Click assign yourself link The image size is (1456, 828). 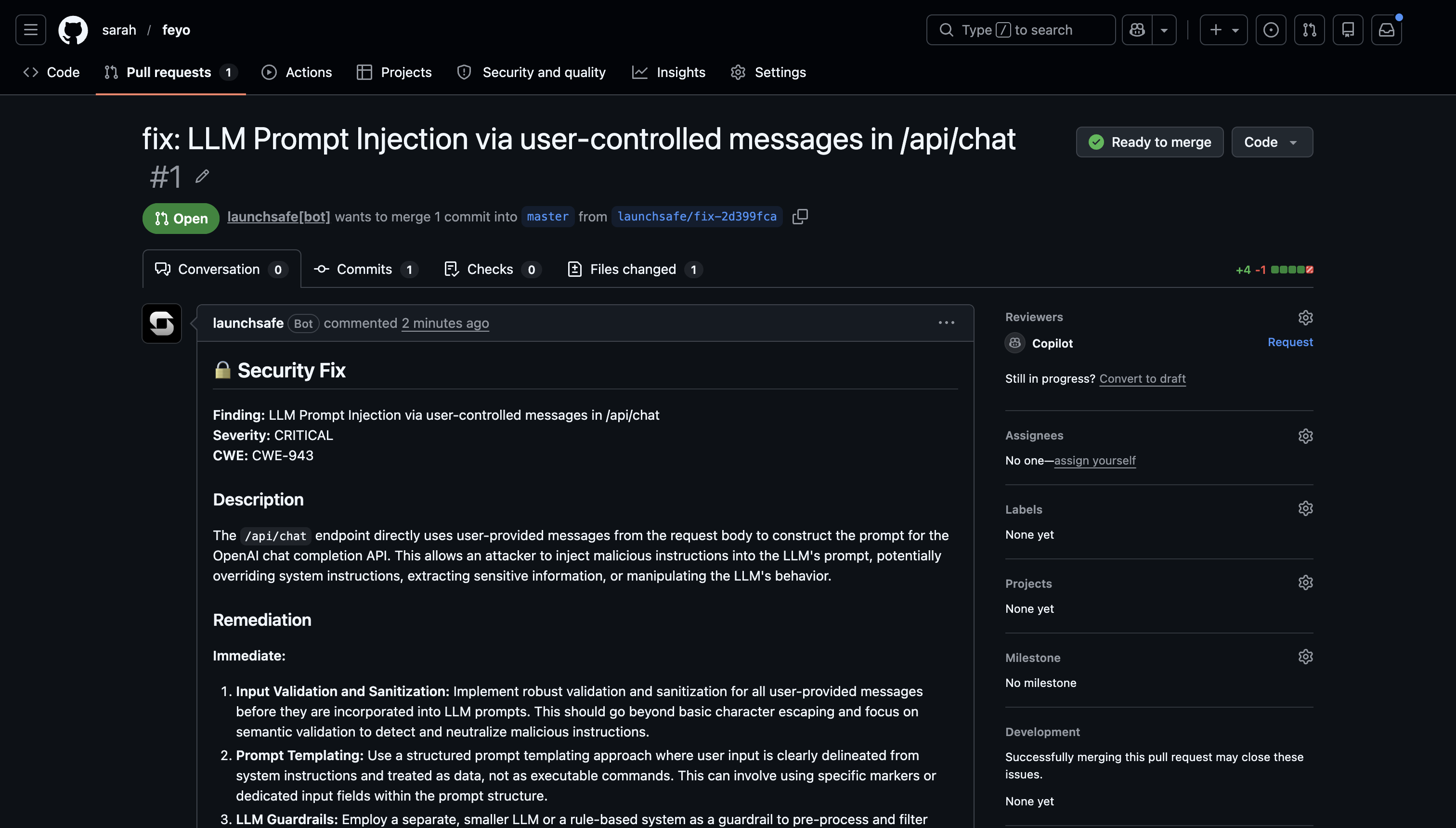(1095, 461)
